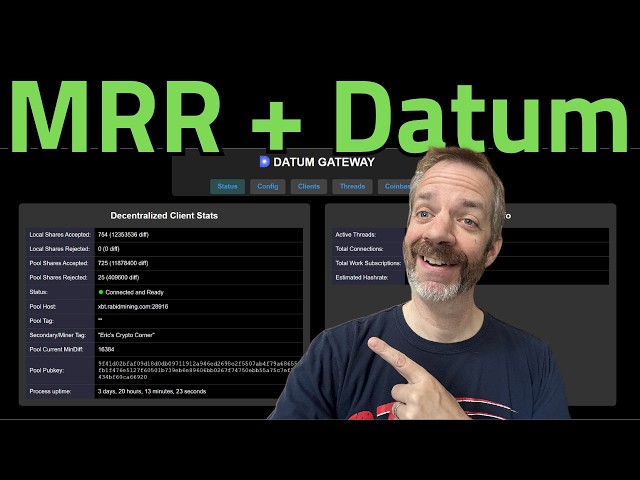This screenshot has height=480, width=640.
Task: Click the green Connected and Ready status dot
Action: click(x=101, y=292)
